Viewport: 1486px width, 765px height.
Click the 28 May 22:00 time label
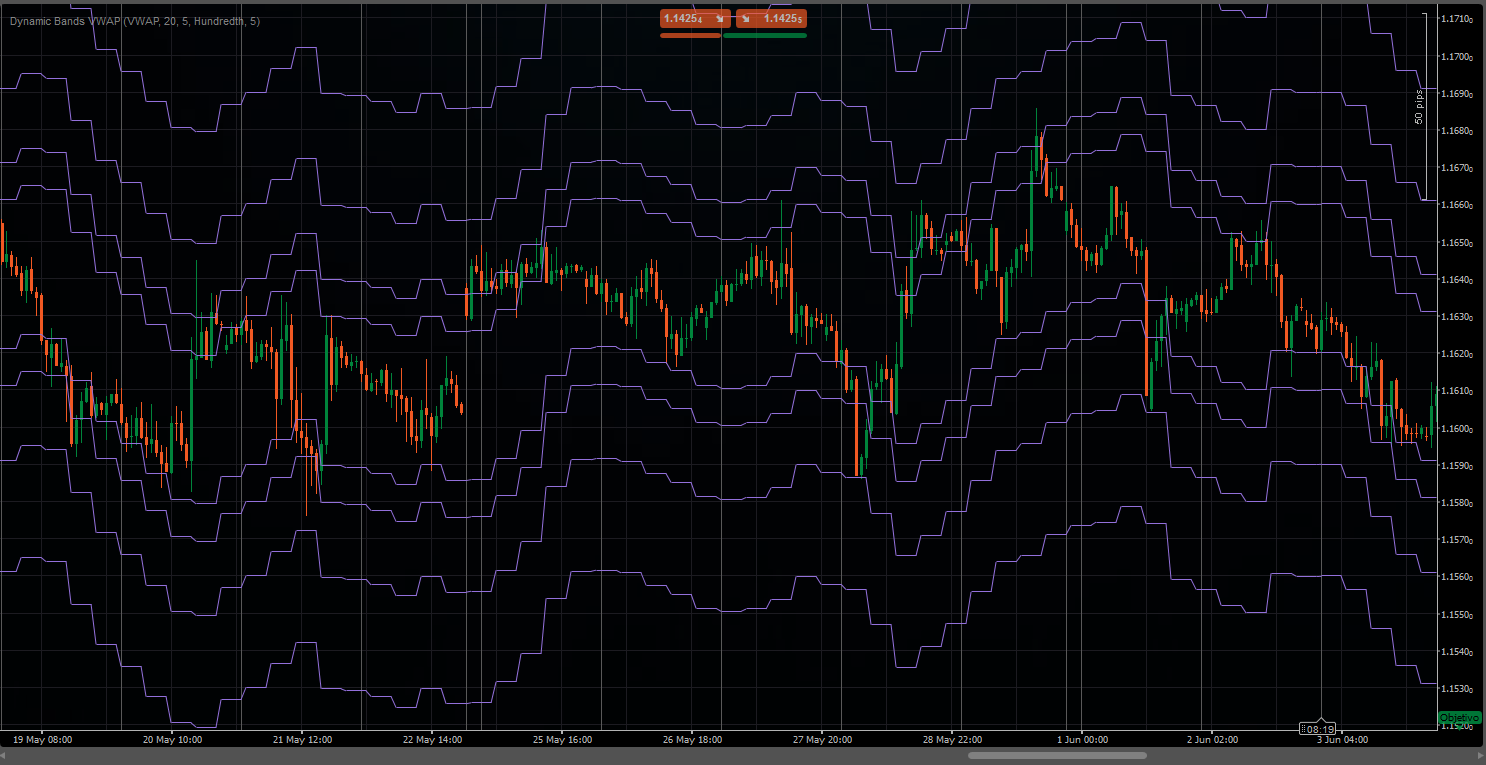click(952, 740)
